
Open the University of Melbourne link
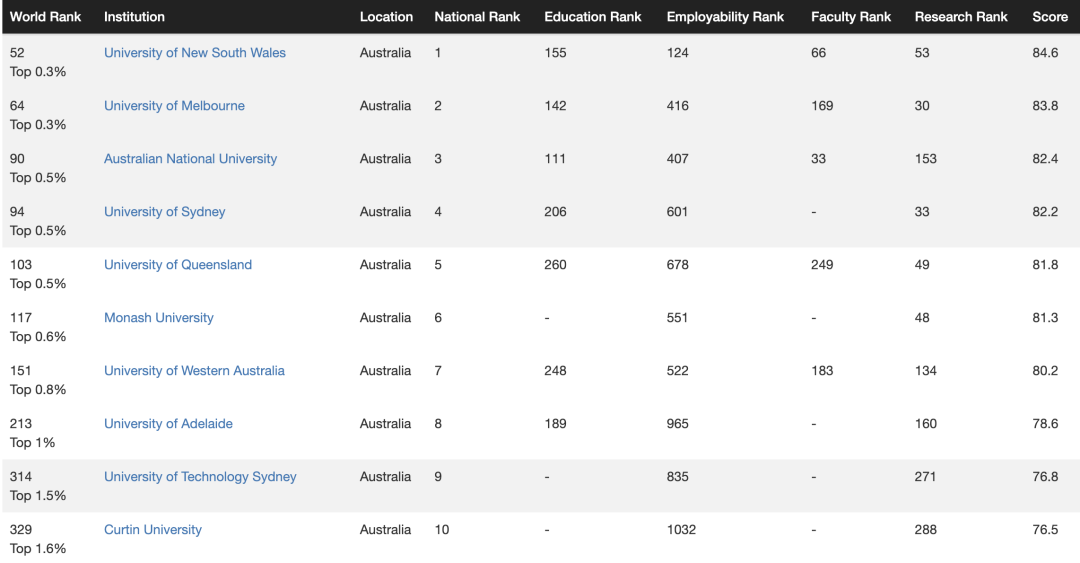pyautogui.click(x=174, y=106)
